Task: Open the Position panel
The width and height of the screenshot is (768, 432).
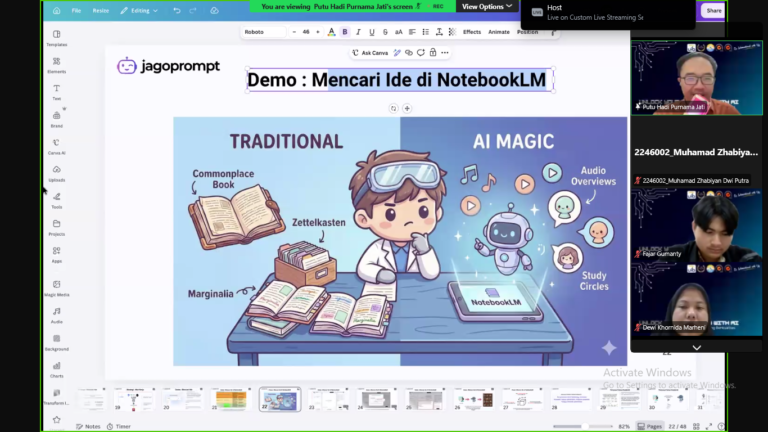Action: 528,32
